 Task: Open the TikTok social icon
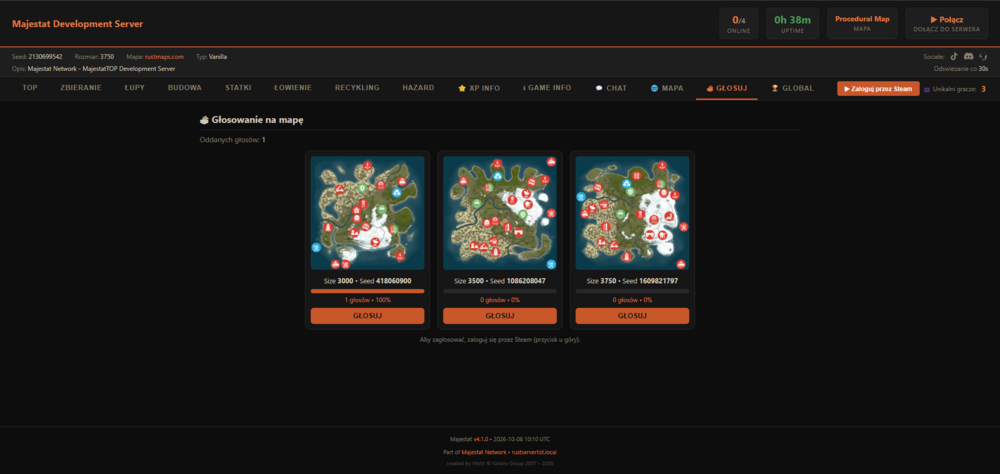[954, 57]
